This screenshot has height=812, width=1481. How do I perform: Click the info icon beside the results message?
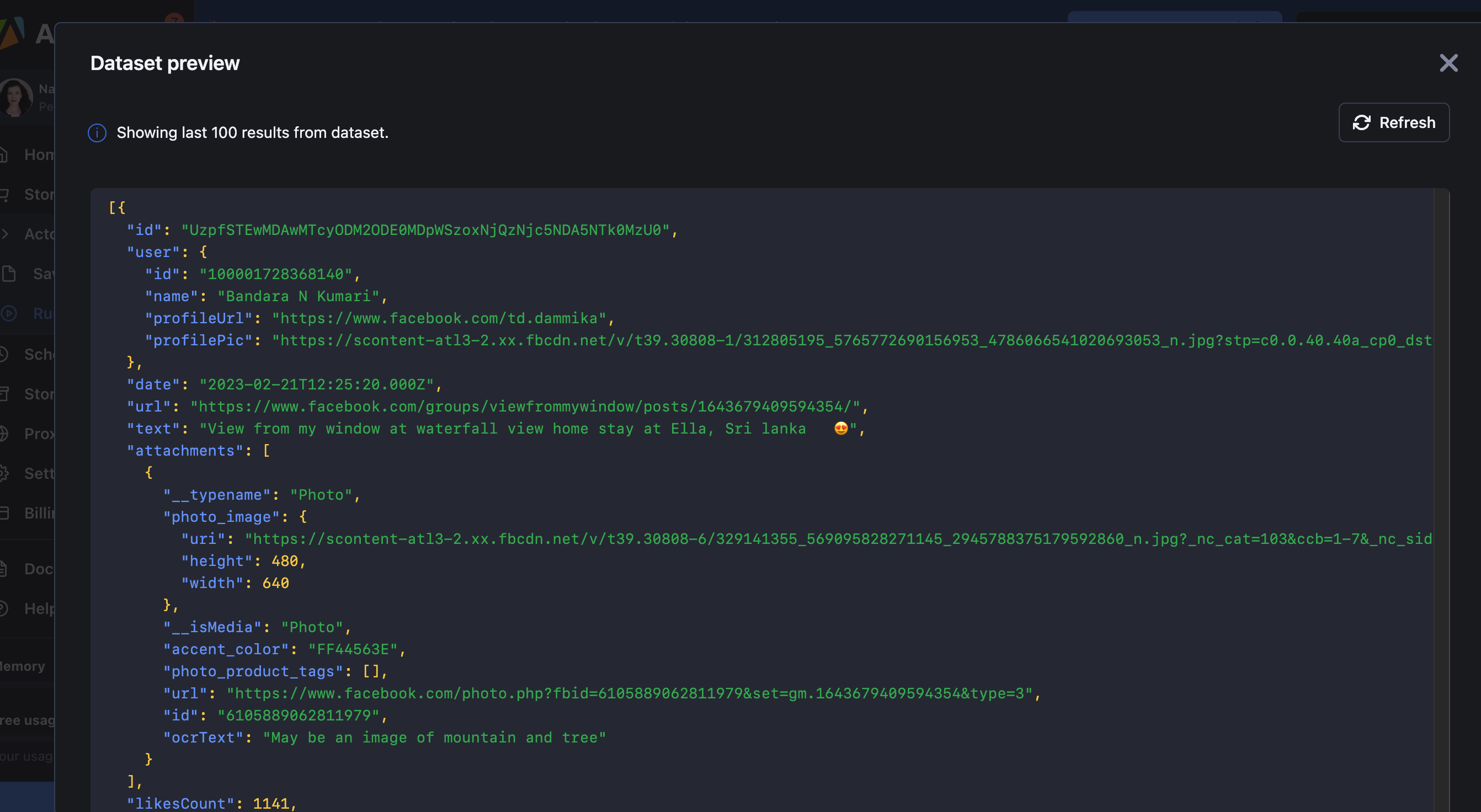(x=96, y=133)
